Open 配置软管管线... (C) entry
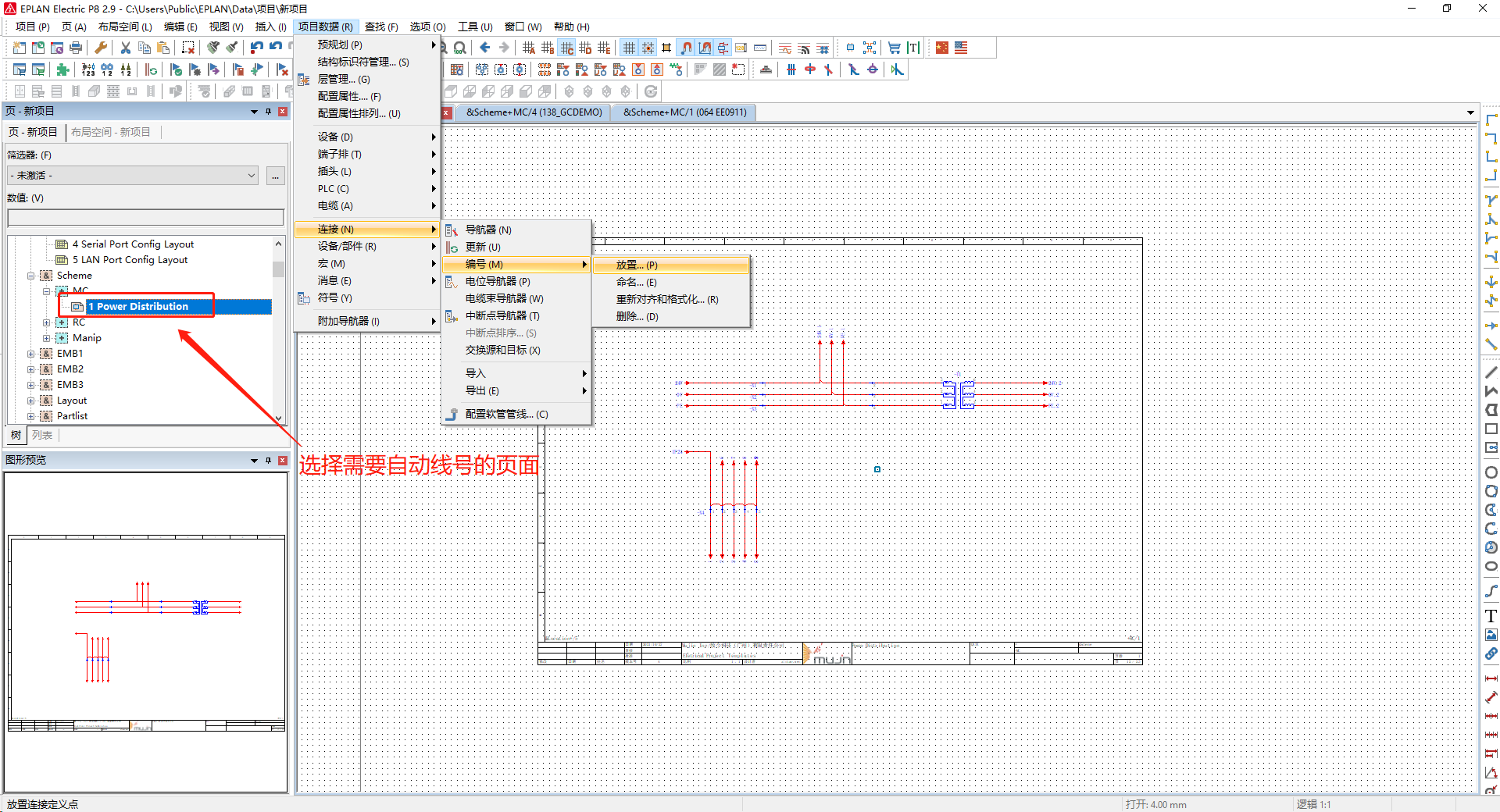 (x=516, y=415)
